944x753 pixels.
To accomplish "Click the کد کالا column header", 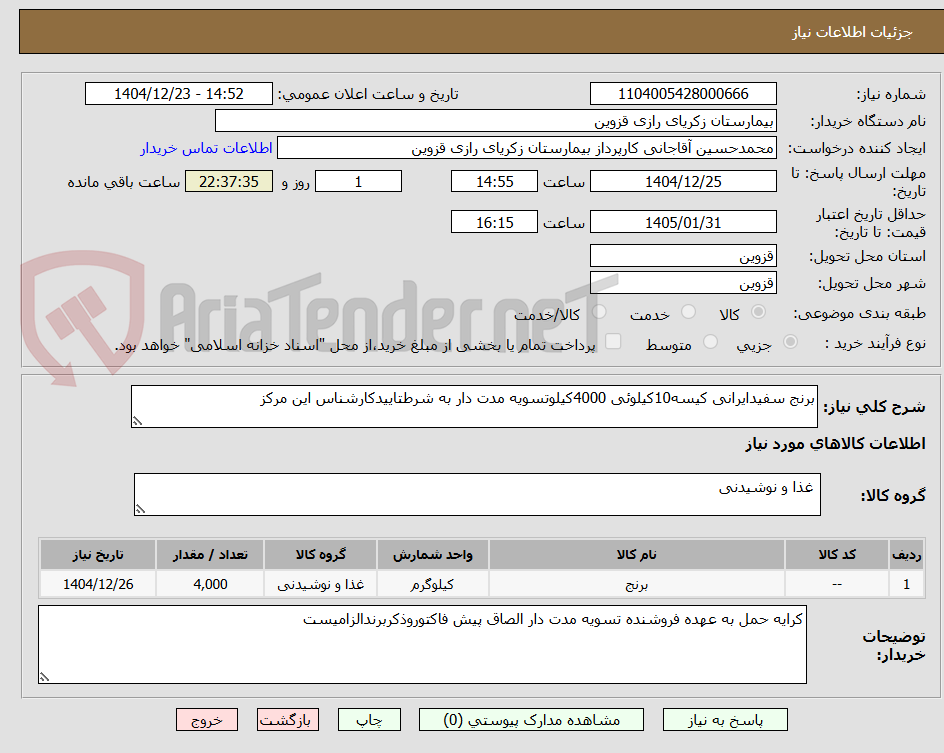I will (x=837, y=554).
